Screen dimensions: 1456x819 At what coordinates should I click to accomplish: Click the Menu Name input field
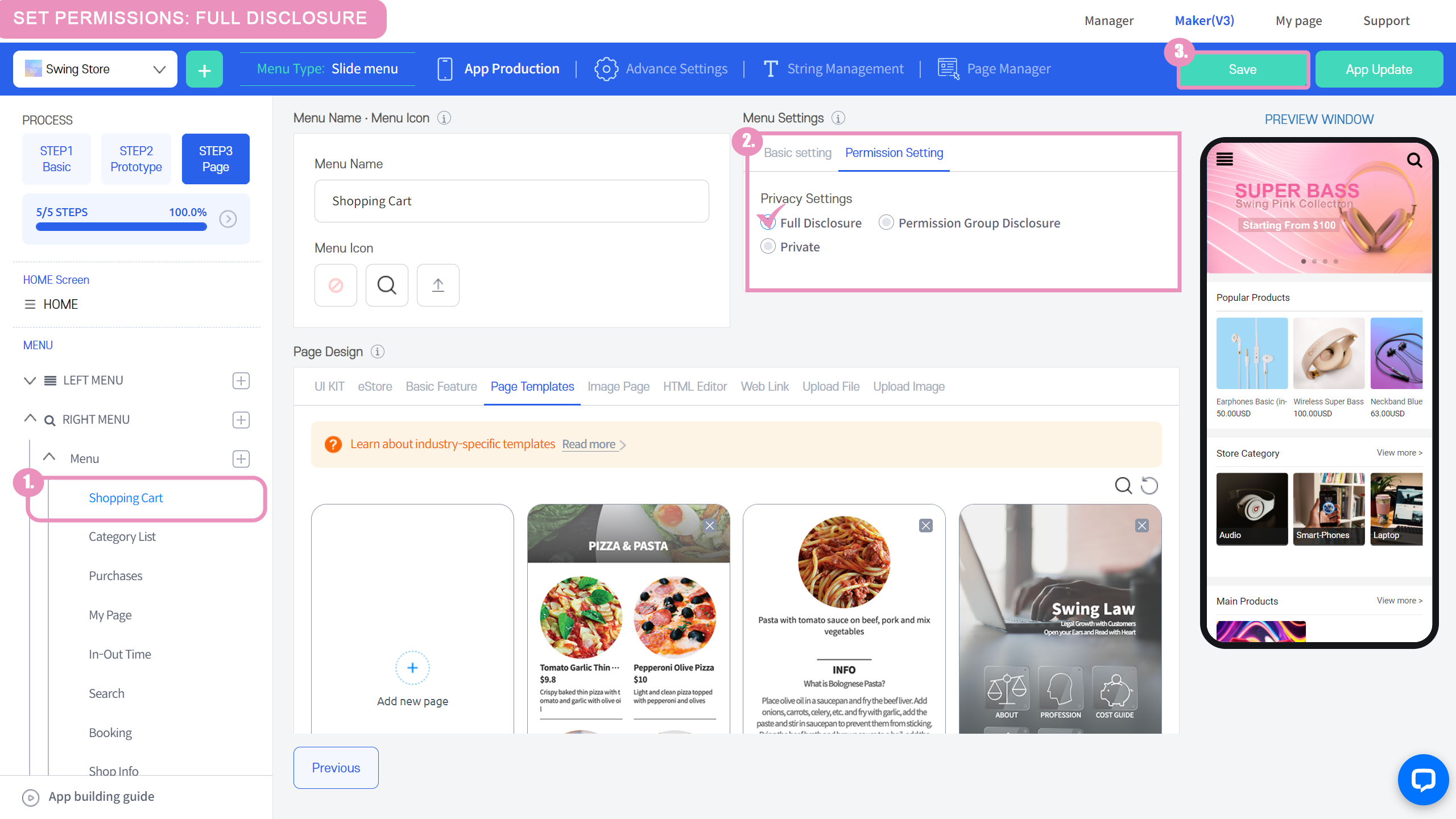[x=511, y=201]
